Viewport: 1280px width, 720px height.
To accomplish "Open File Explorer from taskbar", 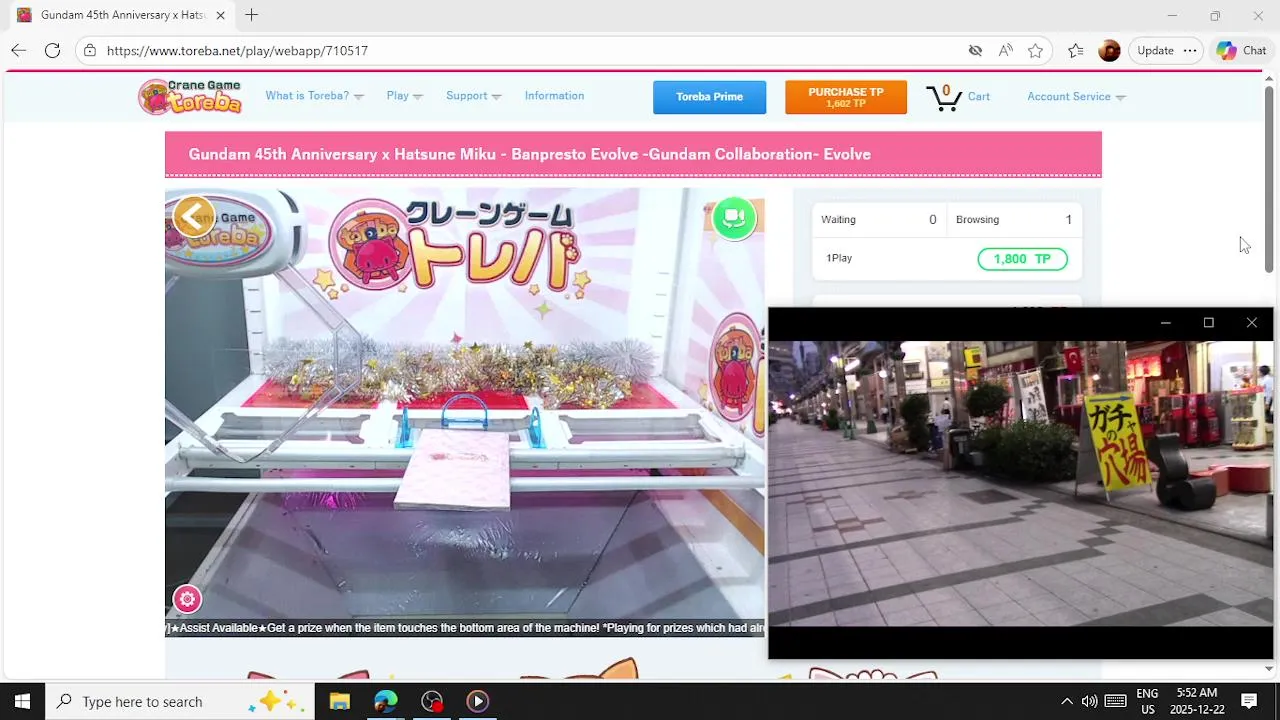I will [339, 701].
